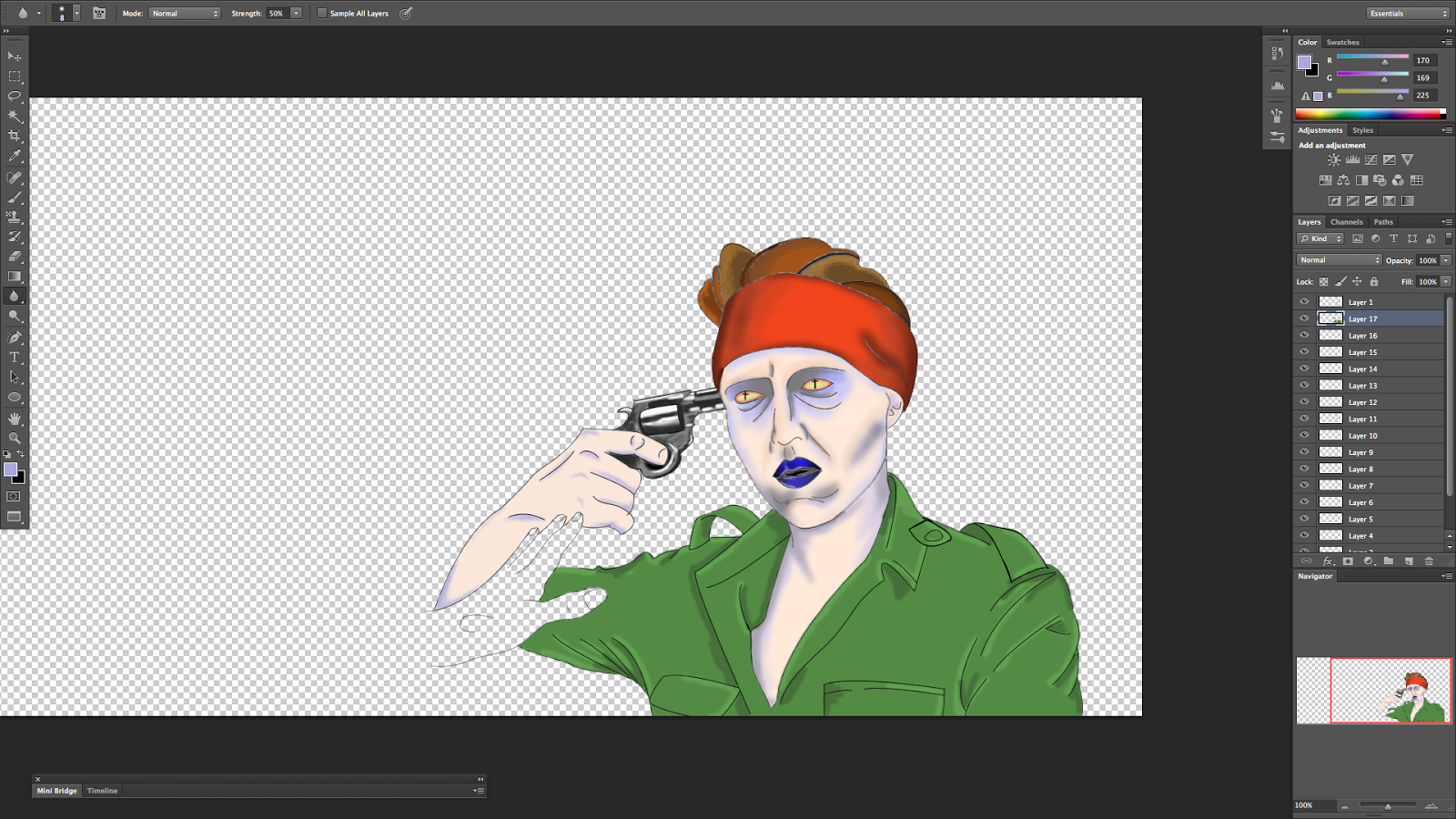
Task: Select the Clone Stamp tool
Action: pos(15,217)
